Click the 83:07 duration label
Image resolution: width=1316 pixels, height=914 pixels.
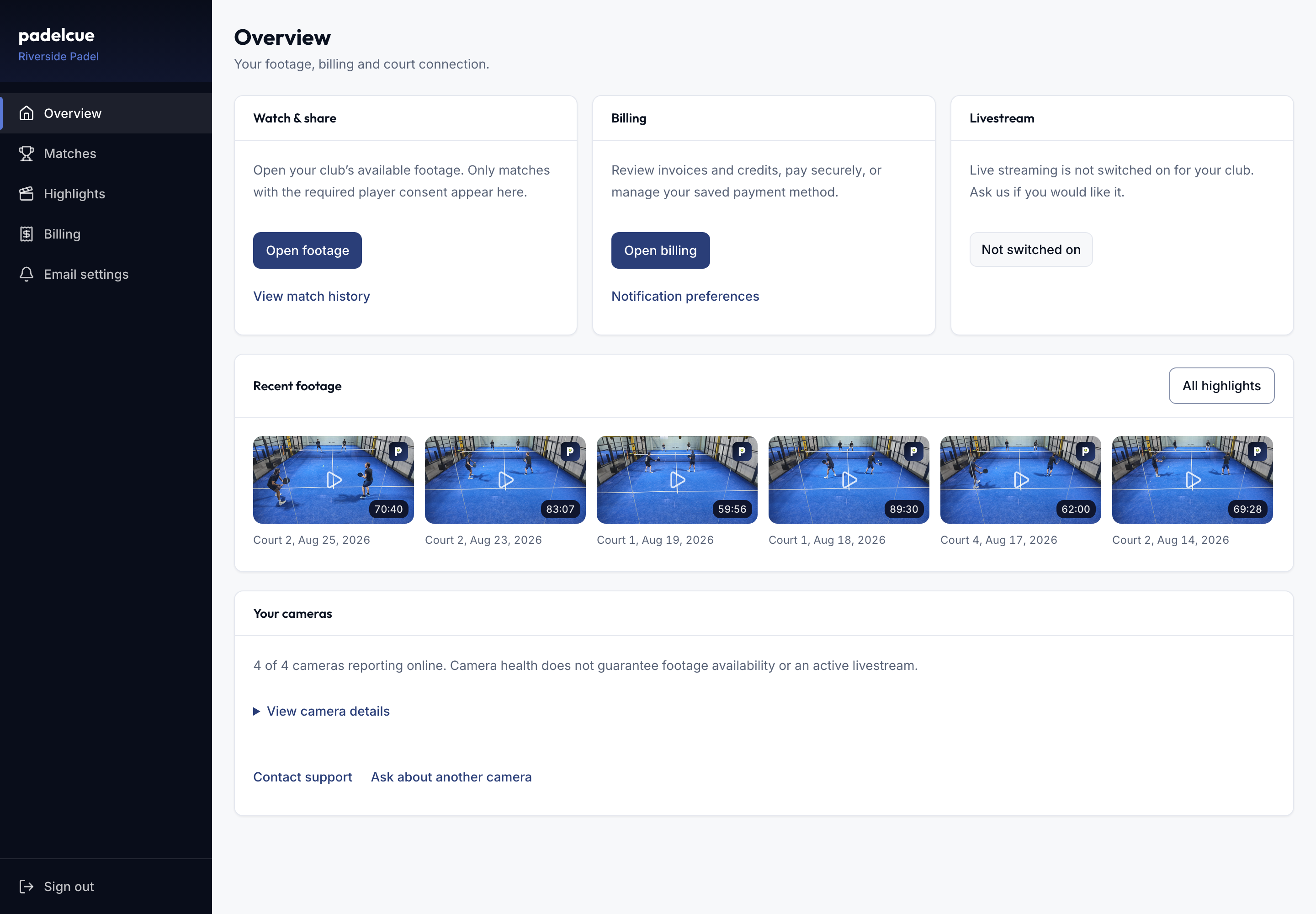560,509
